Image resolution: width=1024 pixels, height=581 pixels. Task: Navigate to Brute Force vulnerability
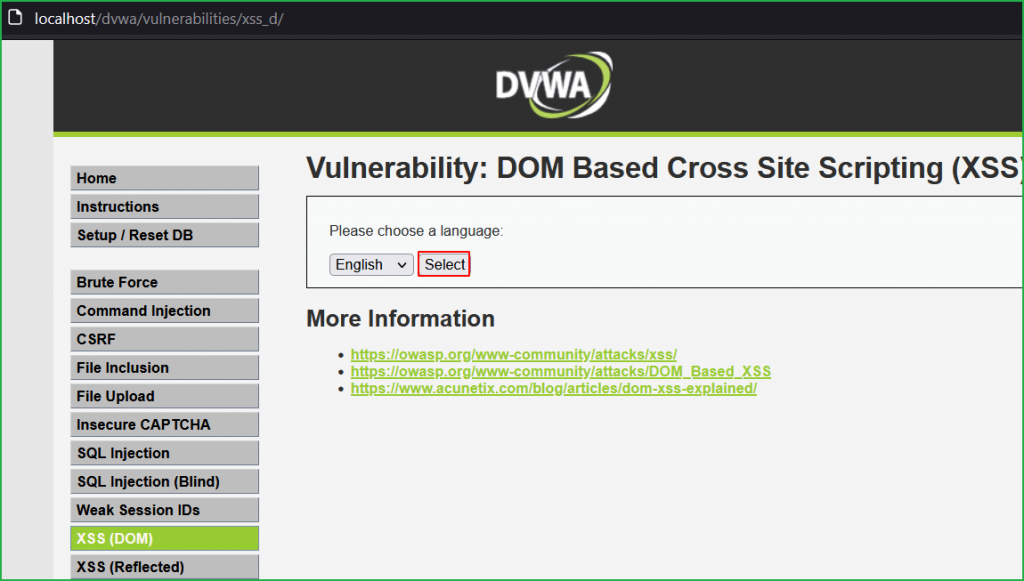(x=165, y=283)
